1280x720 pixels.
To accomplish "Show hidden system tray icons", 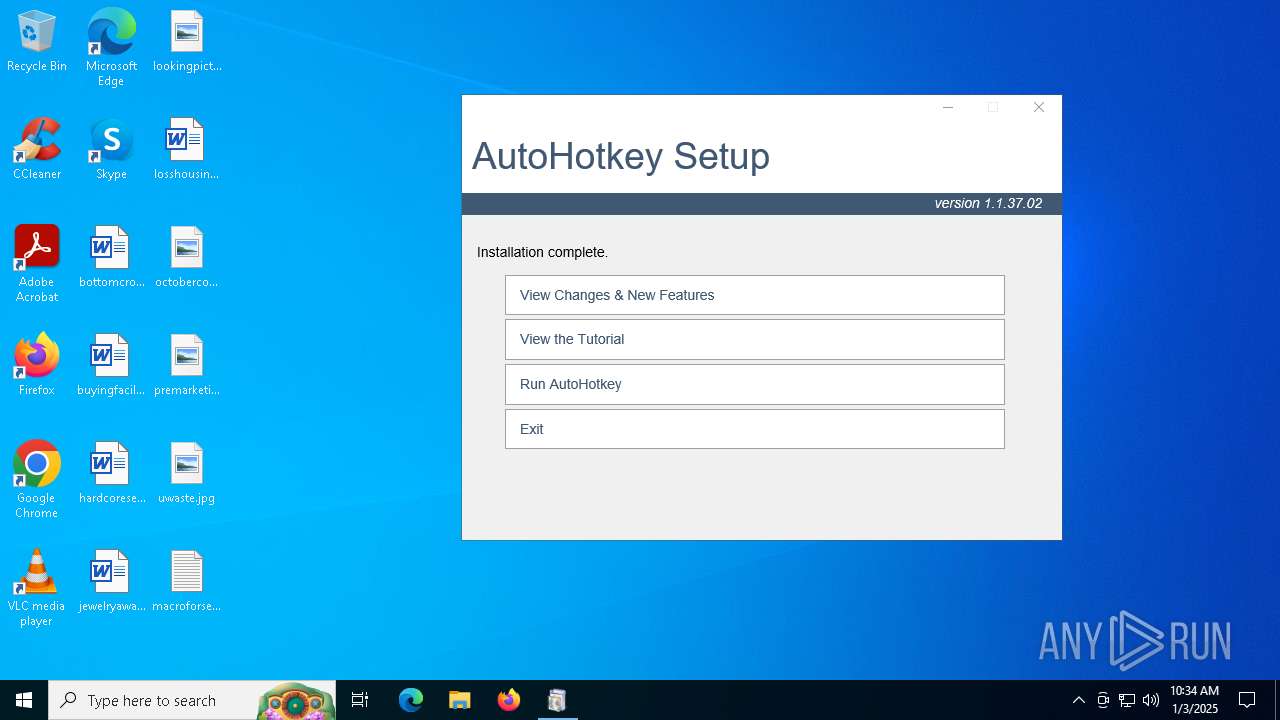I will (x=1078, y=700).
